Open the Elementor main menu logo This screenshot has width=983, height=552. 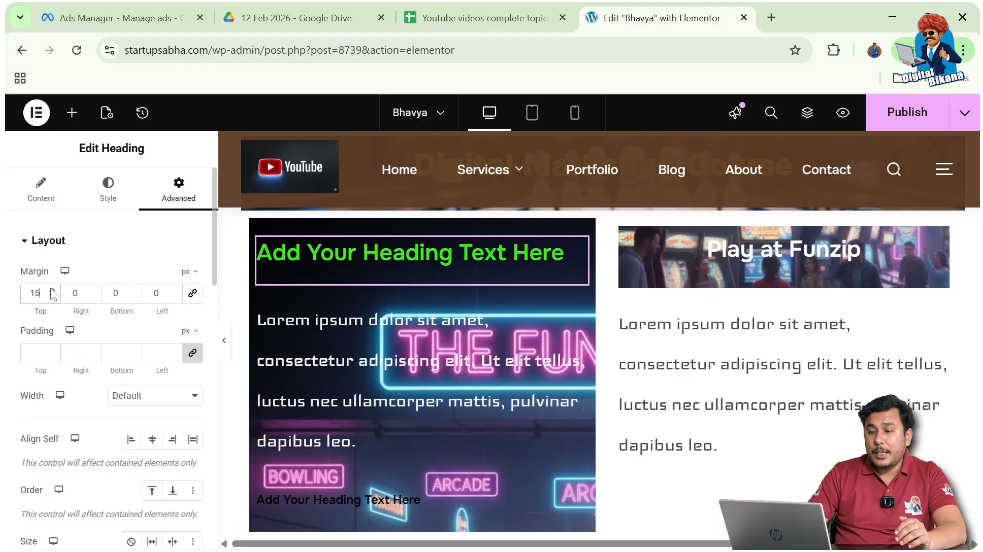coord(36,113)
